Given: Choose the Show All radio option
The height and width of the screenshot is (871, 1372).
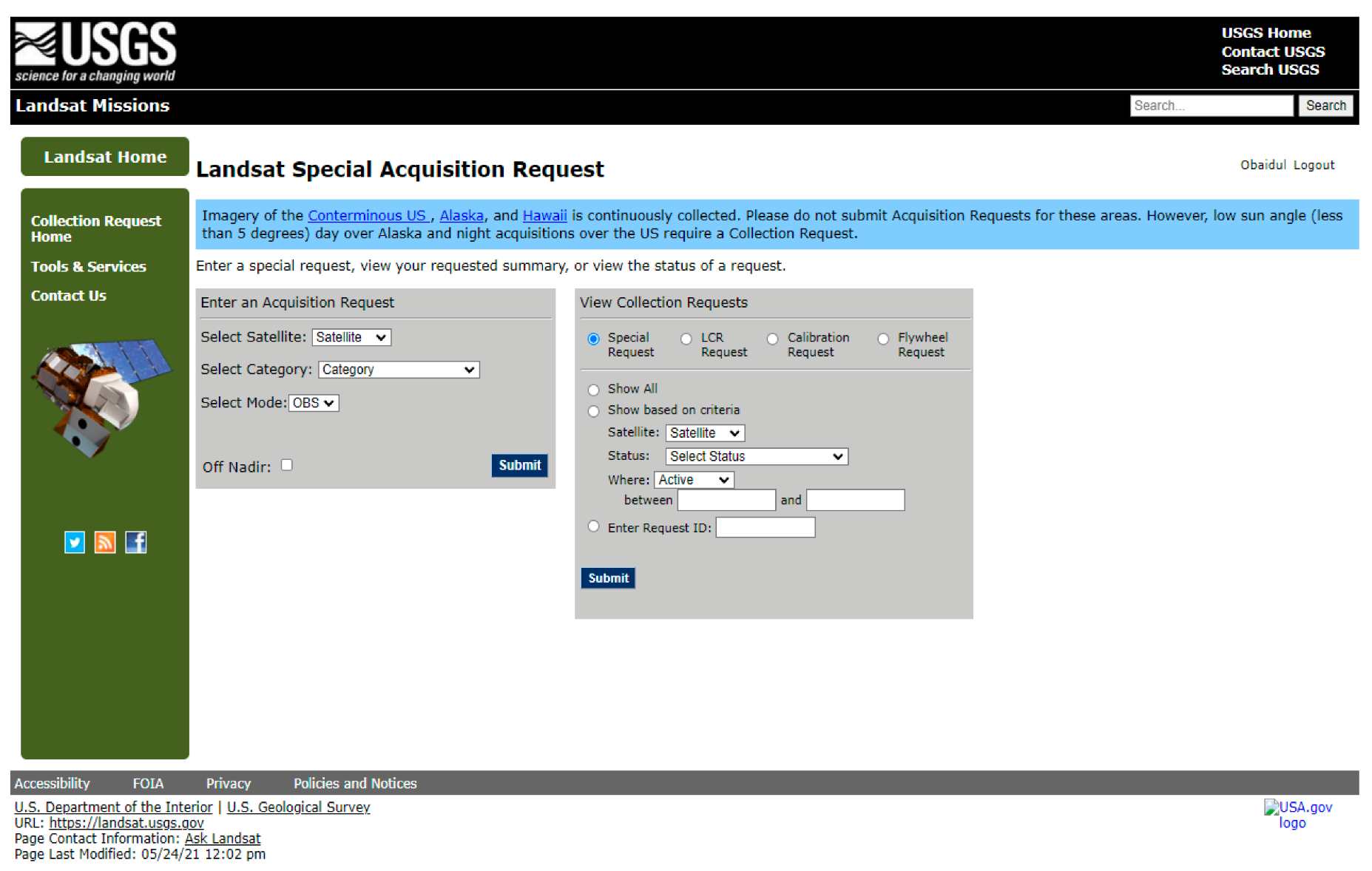Looking at the screenshot, I should tap(593, 390).
